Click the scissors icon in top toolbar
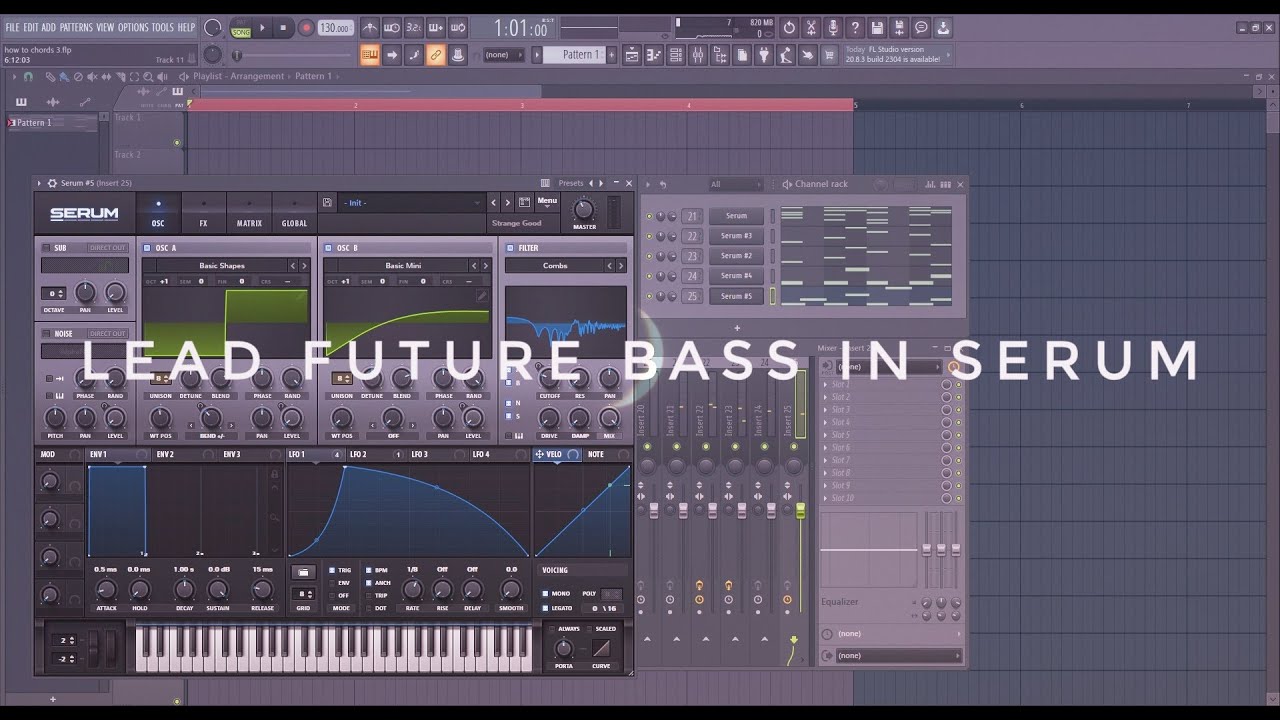Image resolution: width=1280 pixels, height=720 pixels. pos(811,28)
